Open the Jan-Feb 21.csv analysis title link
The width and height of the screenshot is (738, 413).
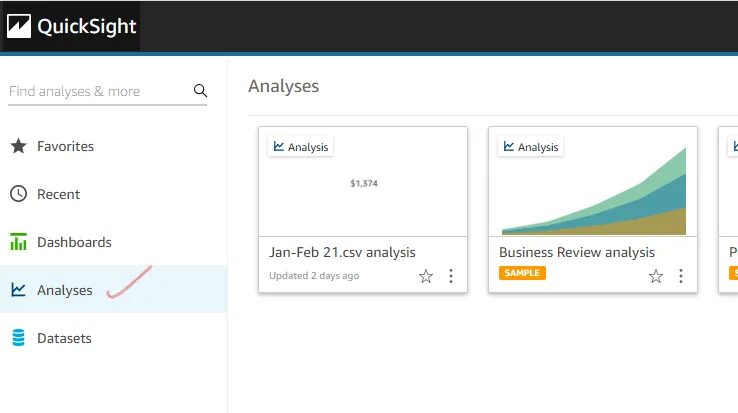[x=342, y=252]
